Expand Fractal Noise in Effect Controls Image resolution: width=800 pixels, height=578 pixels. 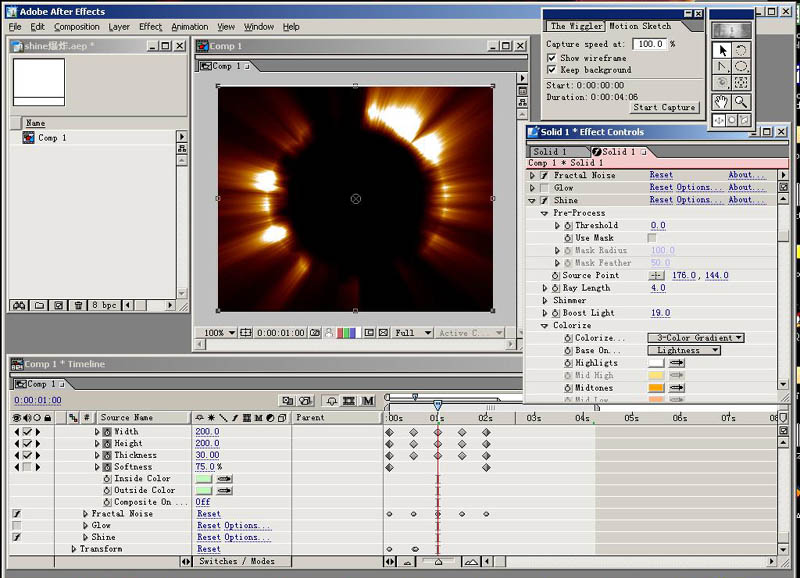(532, 175)
